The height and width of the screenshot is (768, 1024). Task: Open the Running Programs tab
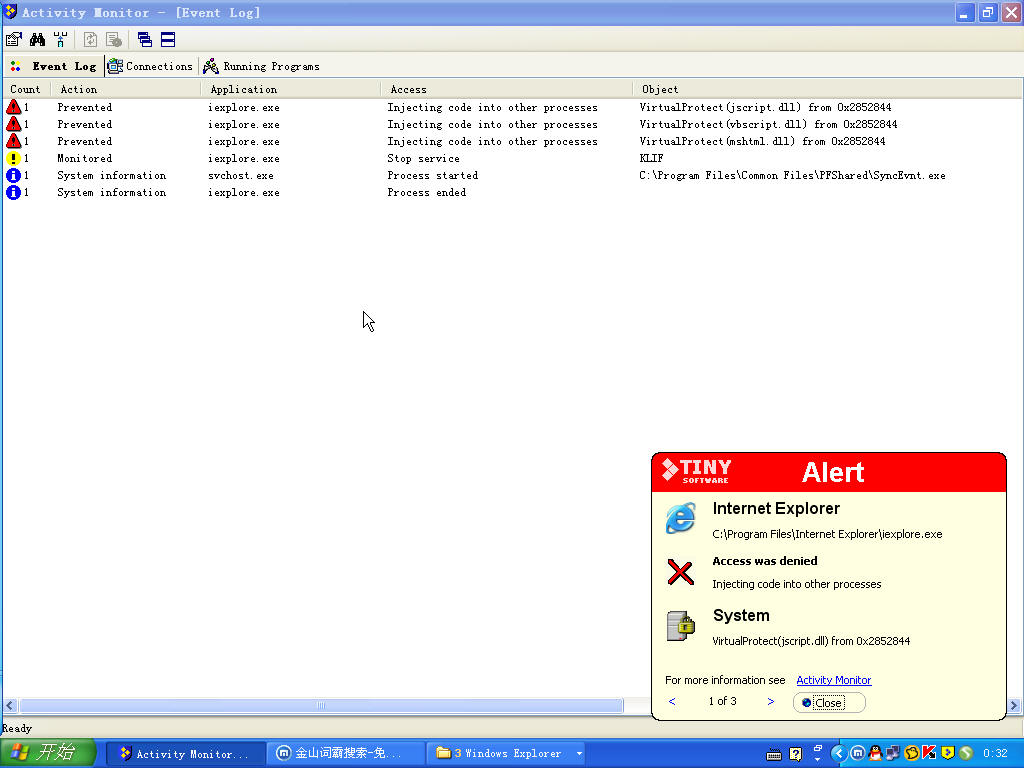(x=261, y=66)
